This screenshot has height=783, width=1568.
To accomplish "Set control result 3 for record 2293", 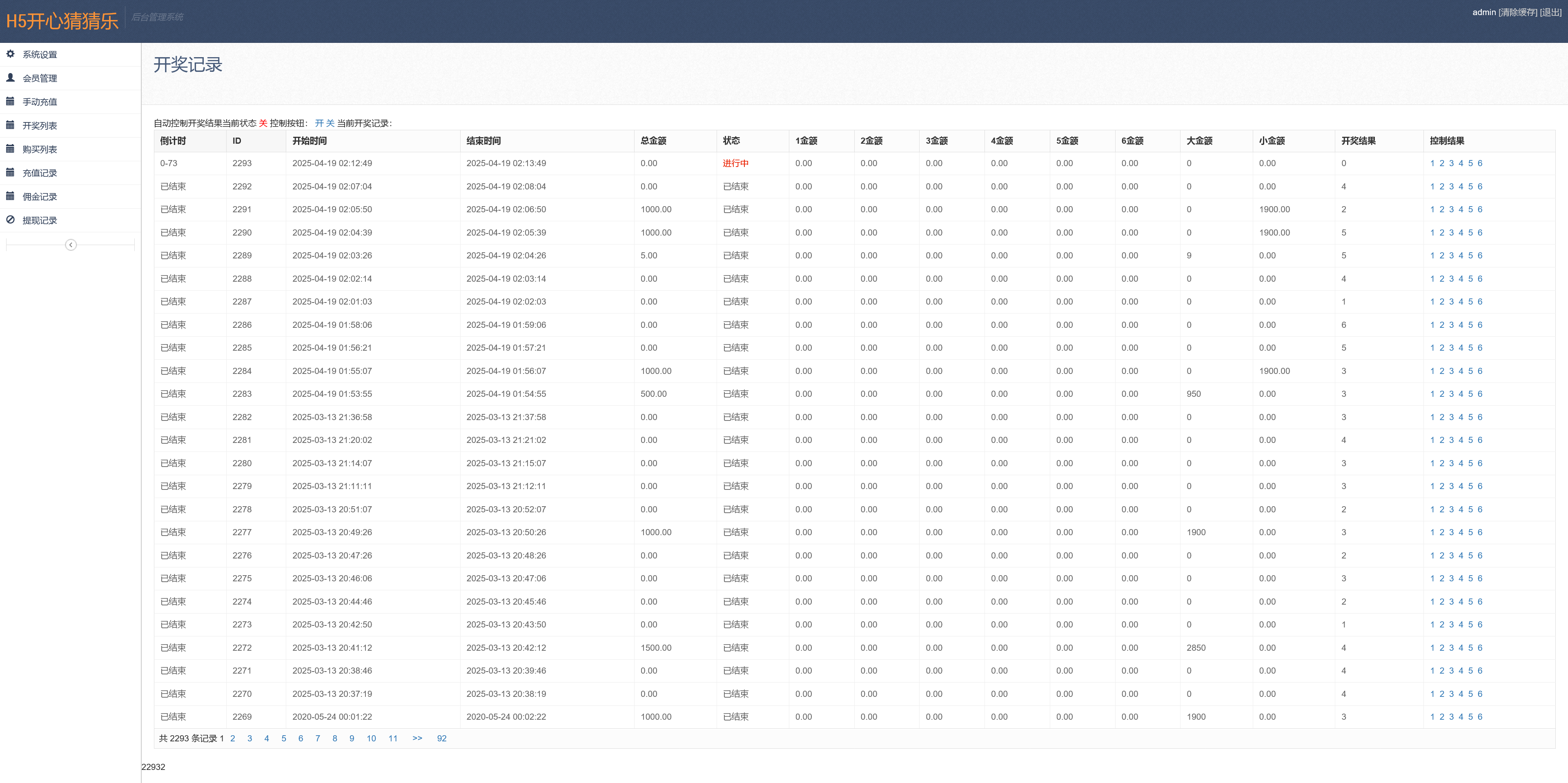I will tap(1451, 164).
